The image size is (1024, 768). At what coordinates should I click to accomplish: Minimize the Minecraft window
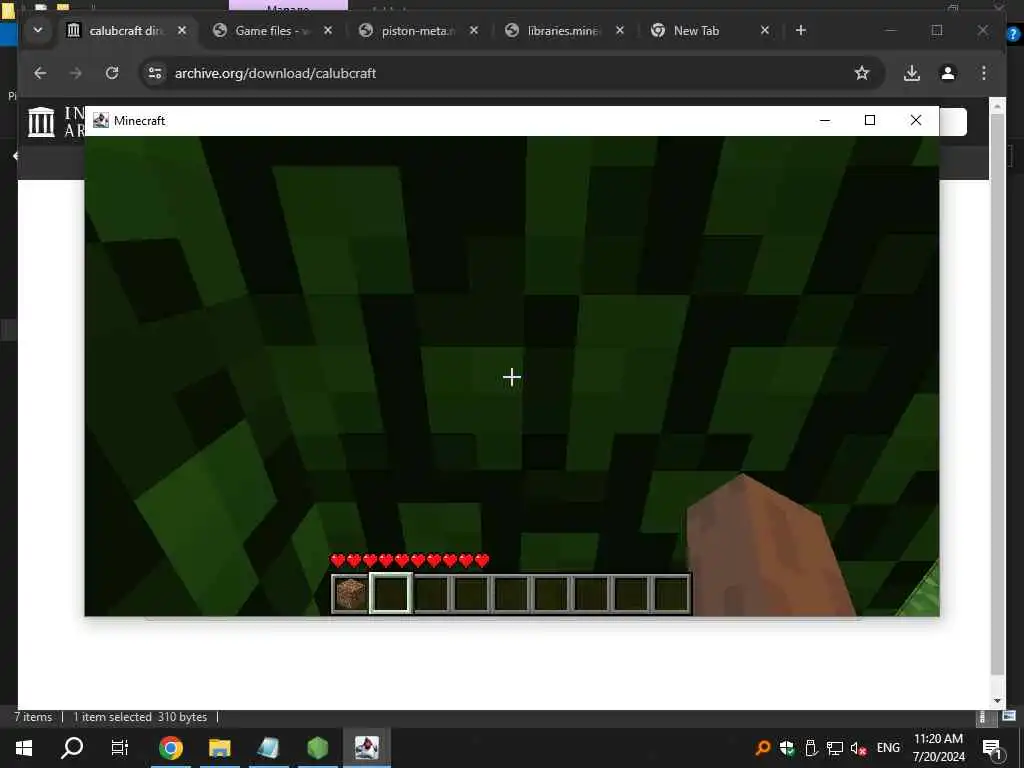pyautogui.click(x=825, y=120)
